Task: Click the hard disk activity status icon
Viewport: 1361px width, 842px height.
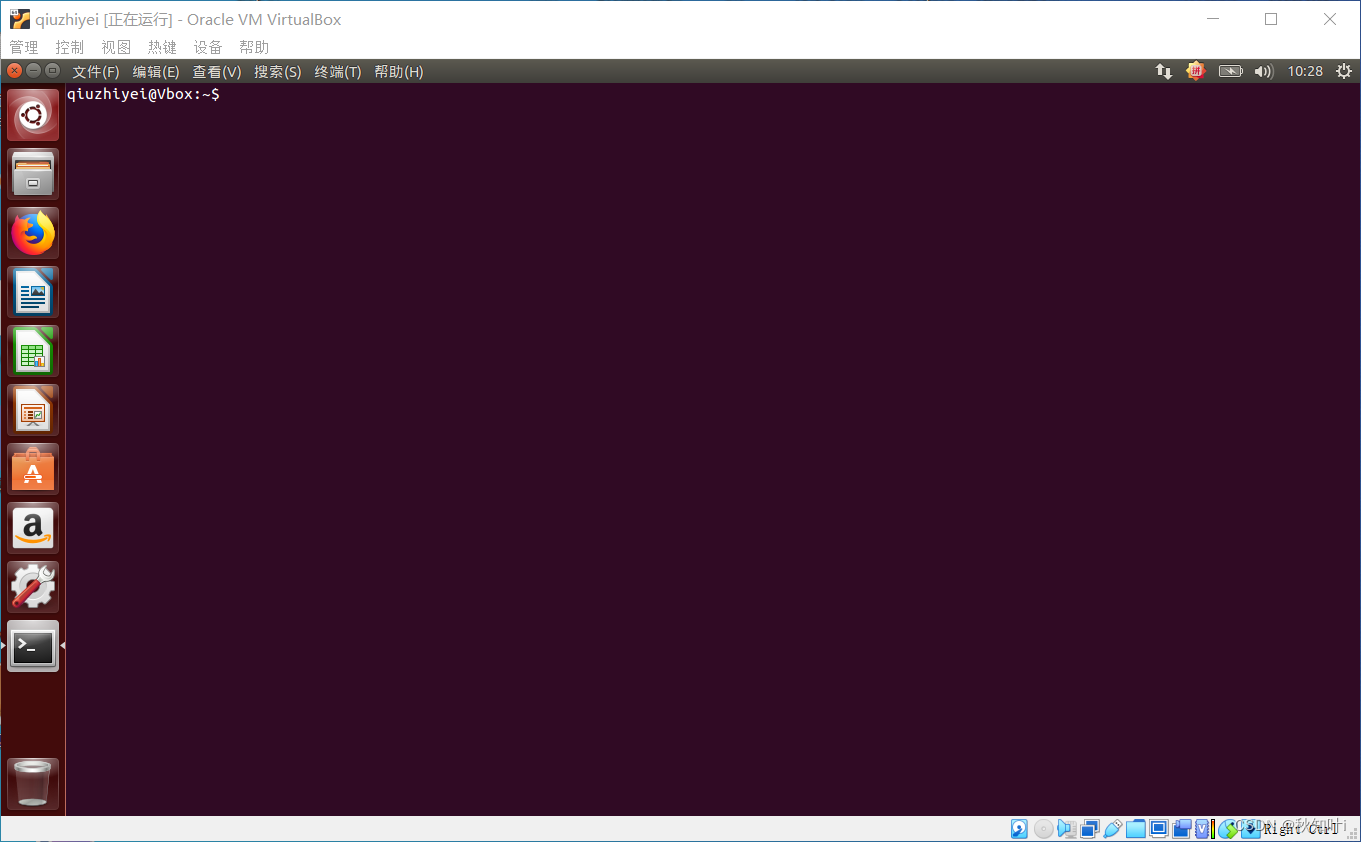Action: point(1018,828)
